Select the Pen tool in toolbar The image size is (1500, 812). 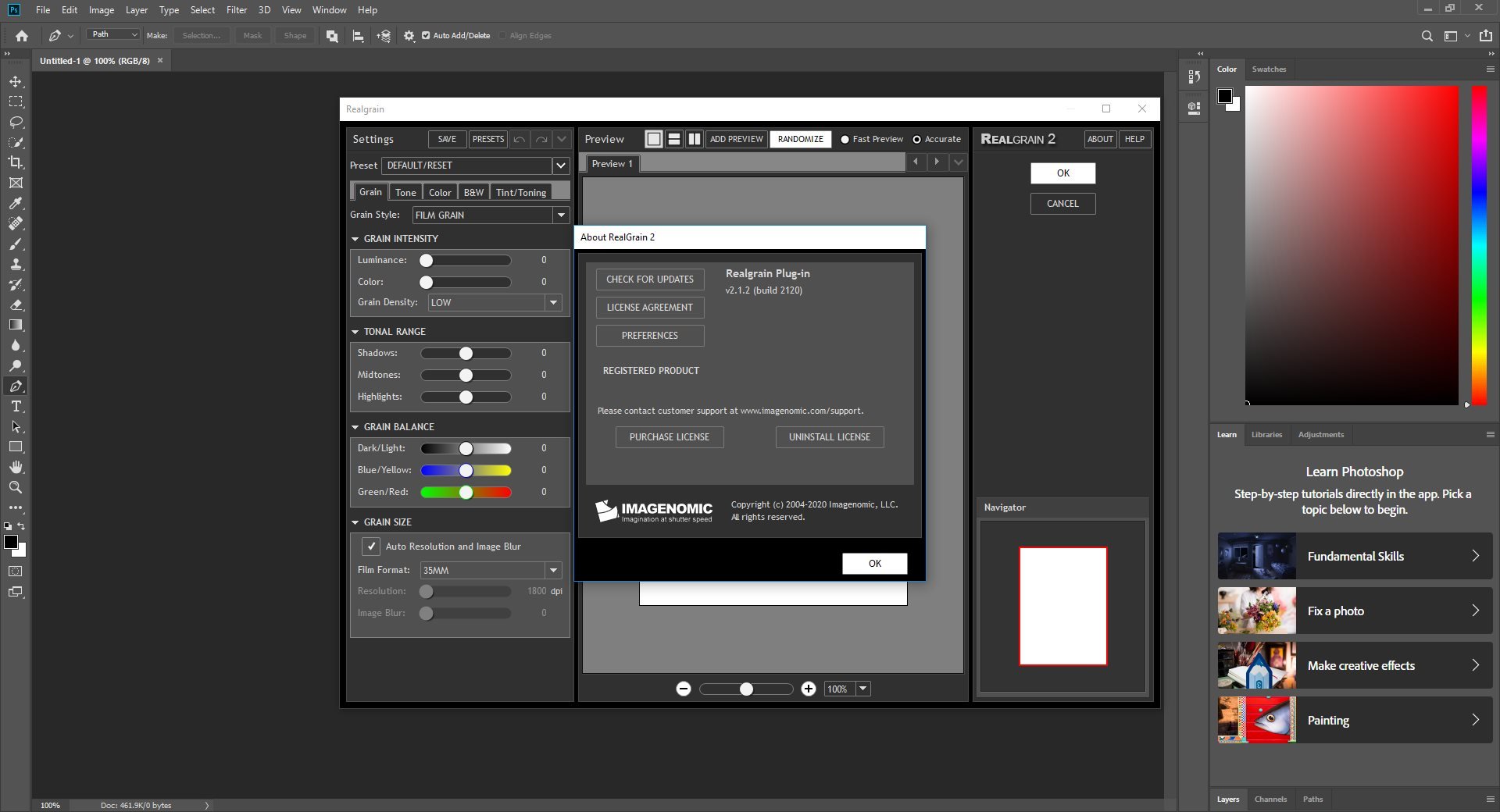pos(16,386)
